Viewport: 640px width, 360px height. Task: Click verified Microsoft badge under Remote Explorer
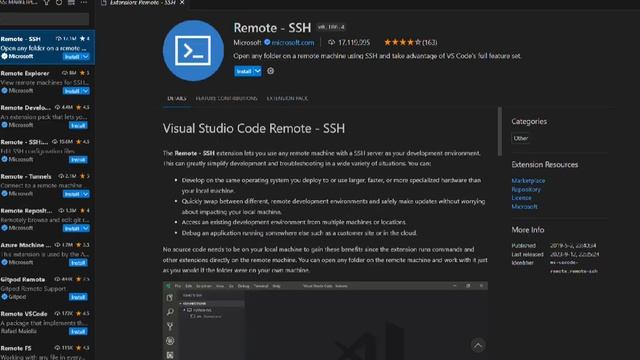[4, 91]
